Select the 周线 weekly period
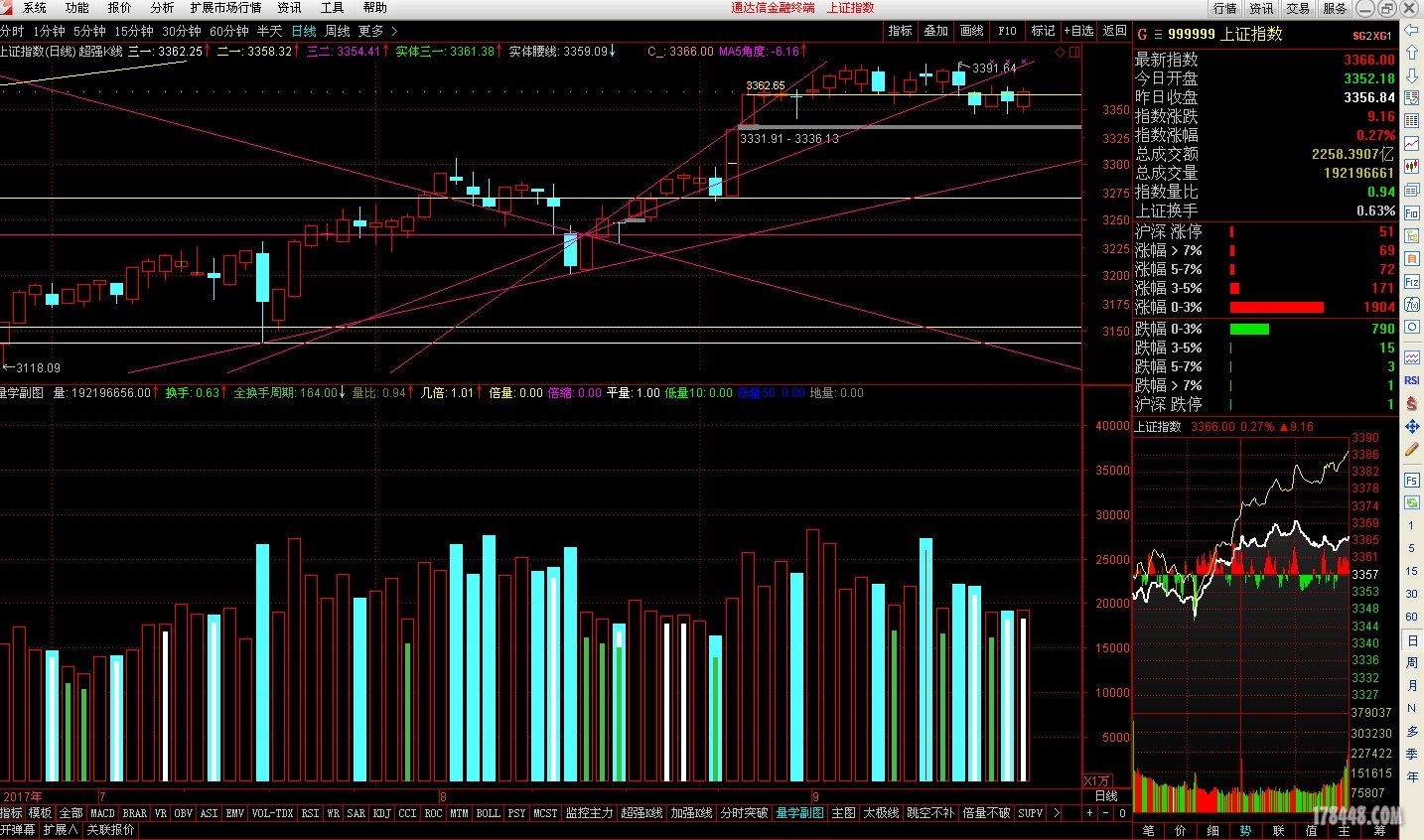1424x840 pixels. click(338, 31)
